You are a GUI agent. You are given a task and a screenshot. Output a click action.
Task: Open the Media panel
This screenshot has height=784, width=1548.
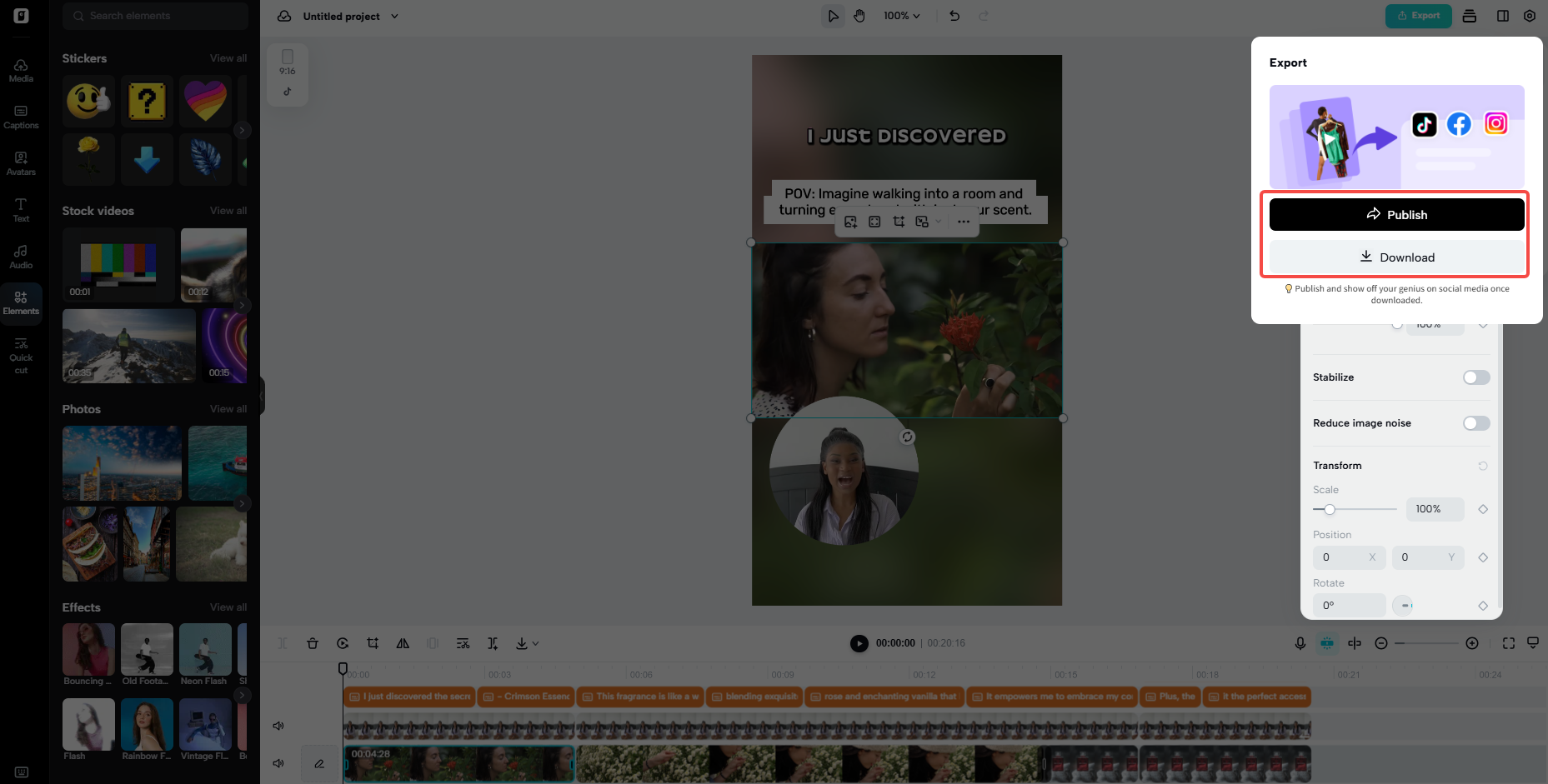coord(21,70)
